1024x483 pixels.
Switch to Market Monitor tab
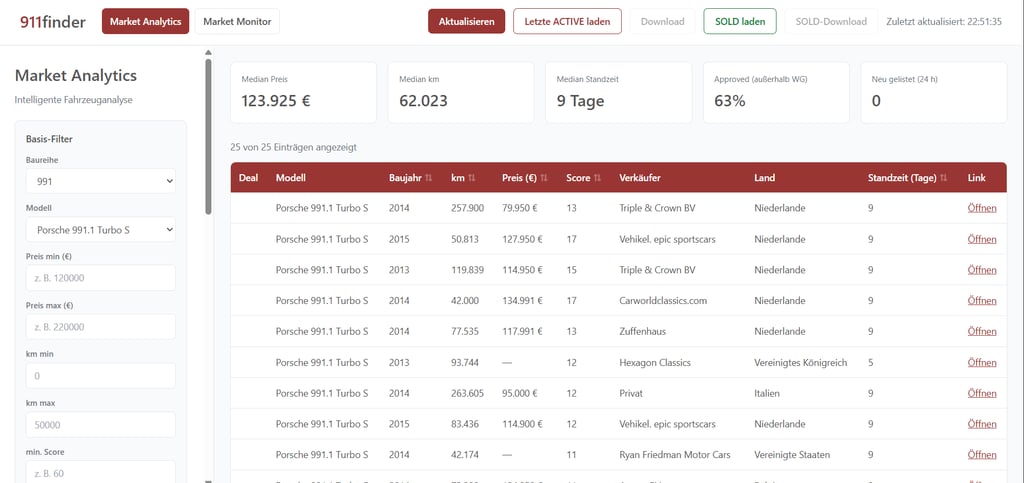coord(237,22)
